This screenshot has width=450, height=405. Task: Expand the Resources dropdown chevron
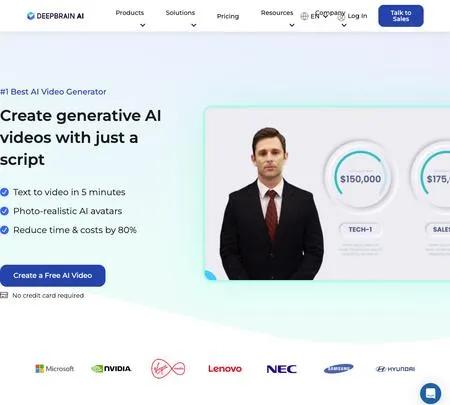click(292, 25)
